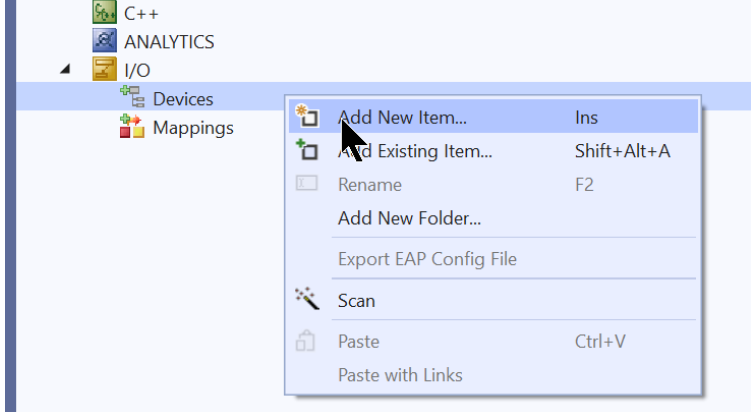Click the Scan magic wand icon
Viewport: 751px width, 412px height.
(x=307, y=299)
